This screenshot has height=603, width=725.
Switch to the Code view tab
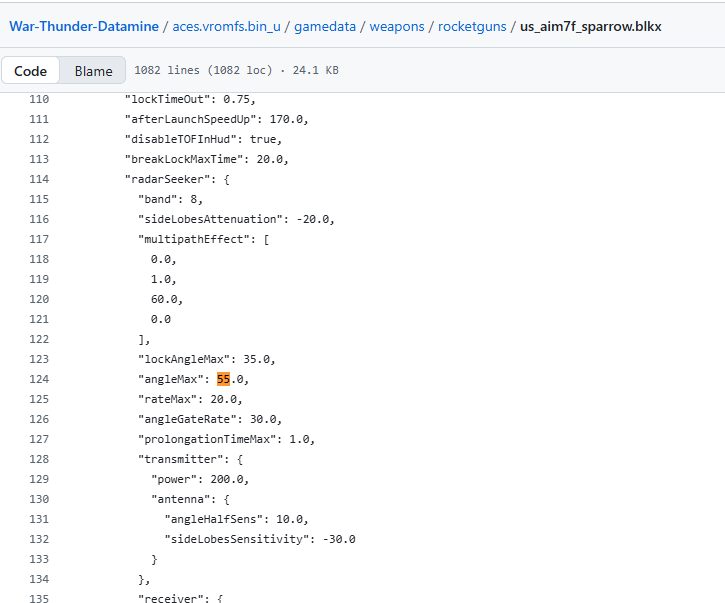[31, 71]
